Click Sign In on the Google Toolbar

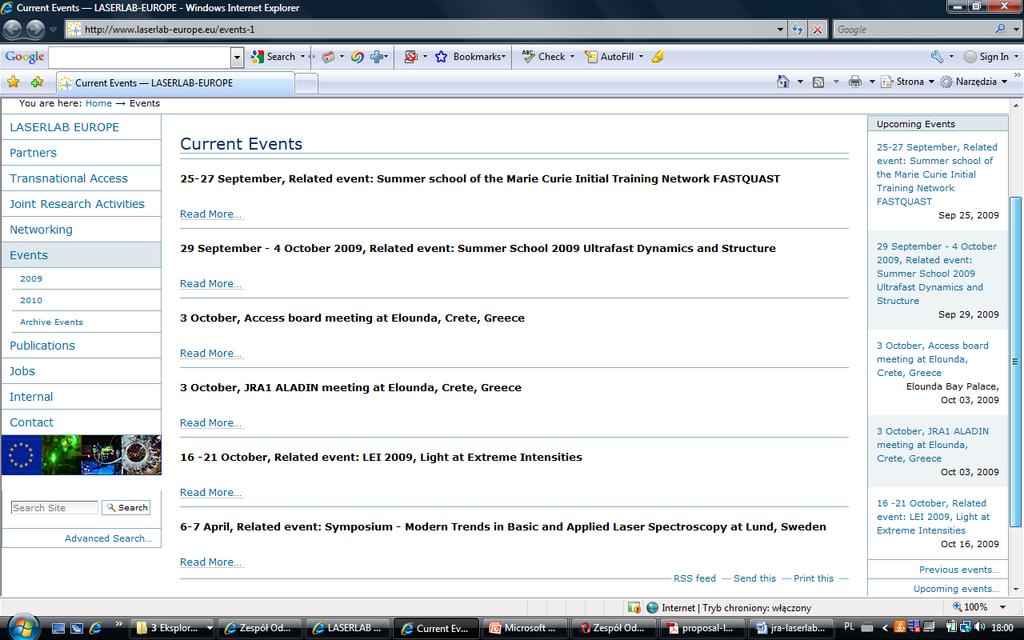[986, 57]
